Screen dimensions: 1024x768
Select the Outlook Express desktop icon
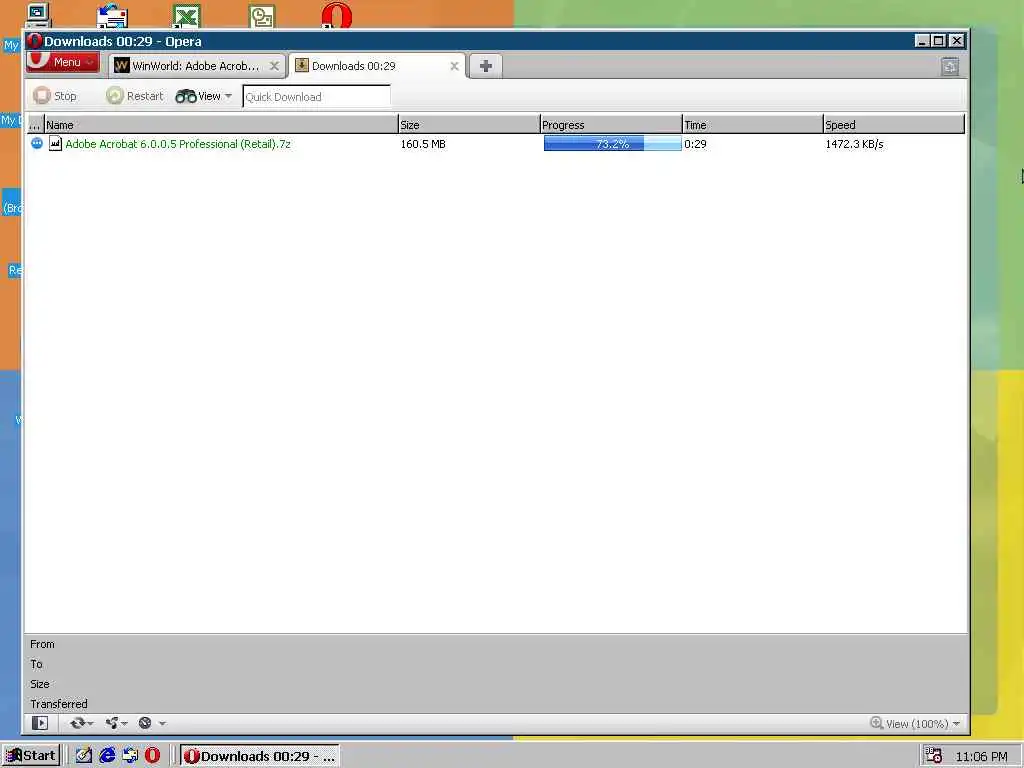112,16
